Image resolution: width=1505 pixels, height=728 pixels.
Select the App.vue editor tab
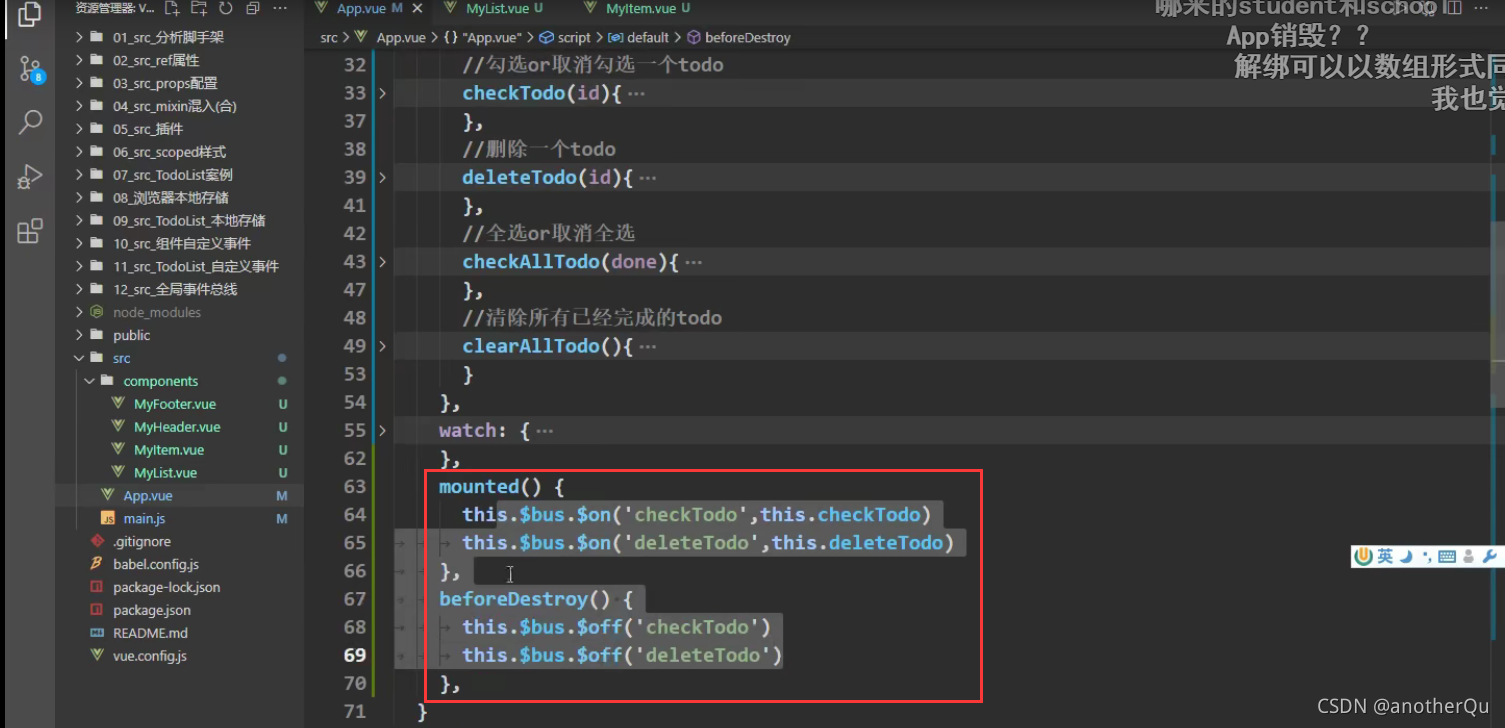coord(360,8)
